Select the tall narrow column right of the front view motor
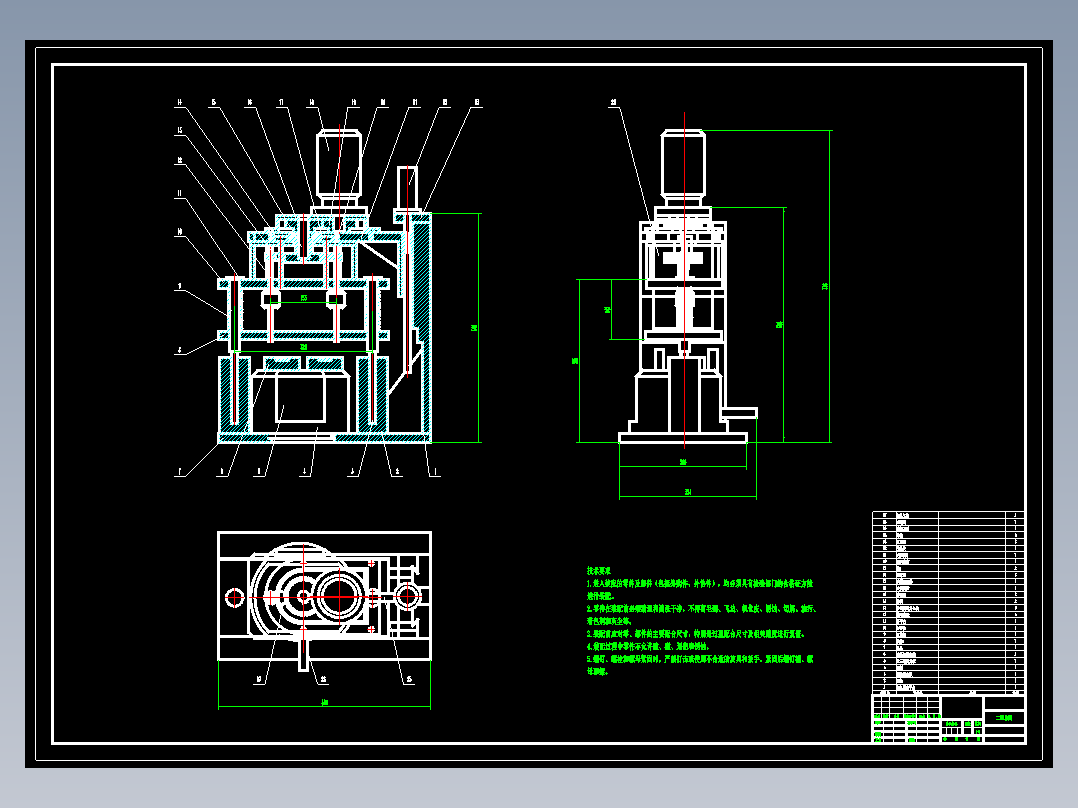Image resolution: width=1078 pixels, height=808 pixels. [407, 188]
